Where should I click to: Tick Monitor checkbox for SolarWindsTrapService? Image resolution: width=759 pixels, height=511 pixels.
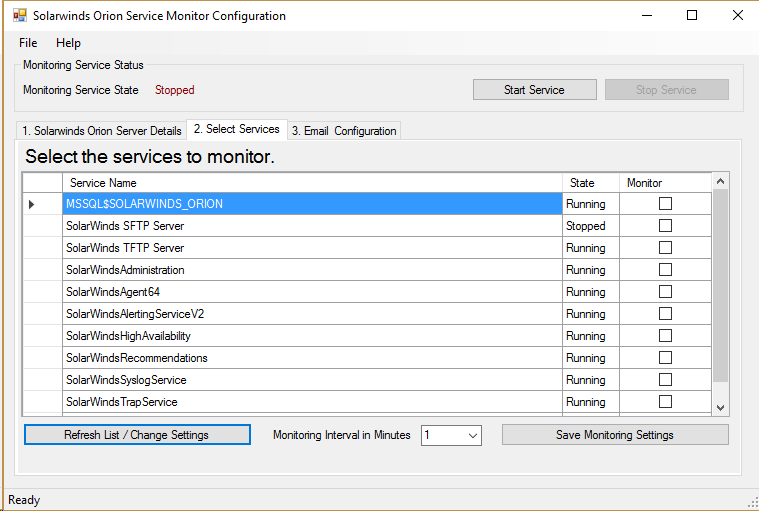click(665, 402)
